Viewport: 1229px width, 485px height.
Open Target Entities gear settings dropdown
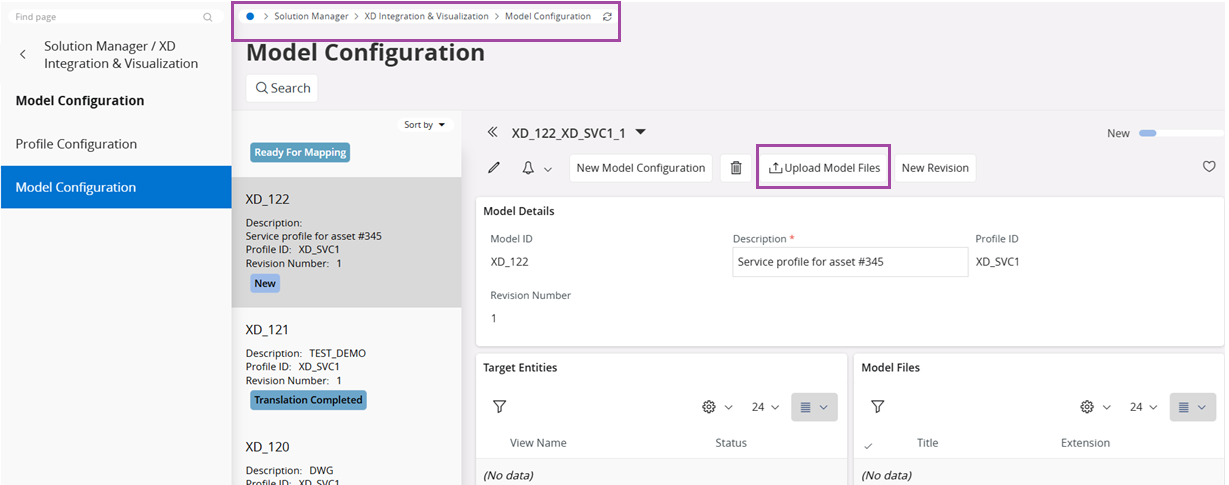tap(717, 407)
